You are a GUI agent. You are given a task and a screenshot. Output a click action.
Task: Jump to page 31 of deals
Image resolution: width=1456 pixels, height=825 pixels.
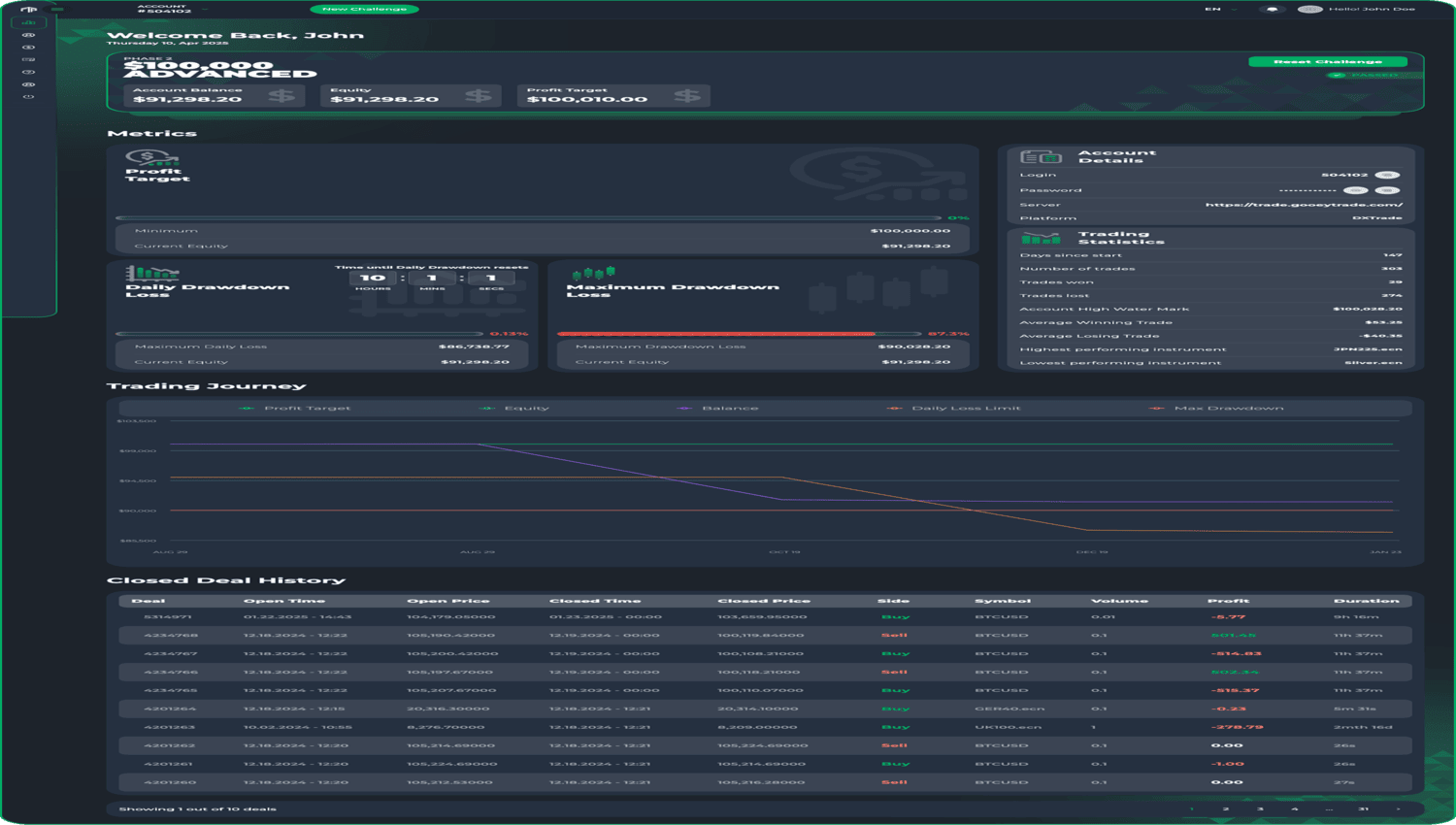[1363, 808]
